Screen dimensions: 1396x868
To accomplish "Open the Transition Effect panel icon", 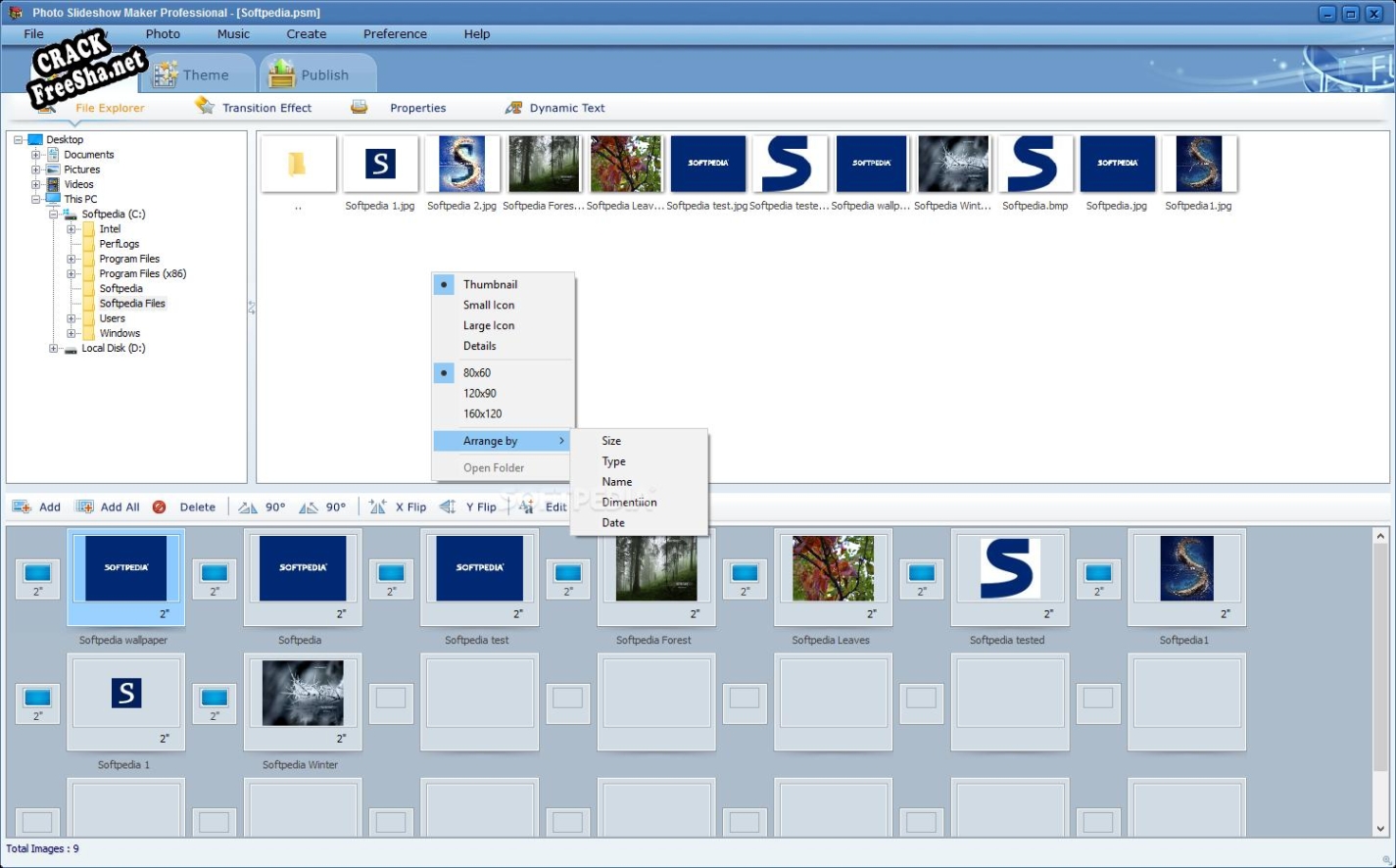I will tap(205, 107).
